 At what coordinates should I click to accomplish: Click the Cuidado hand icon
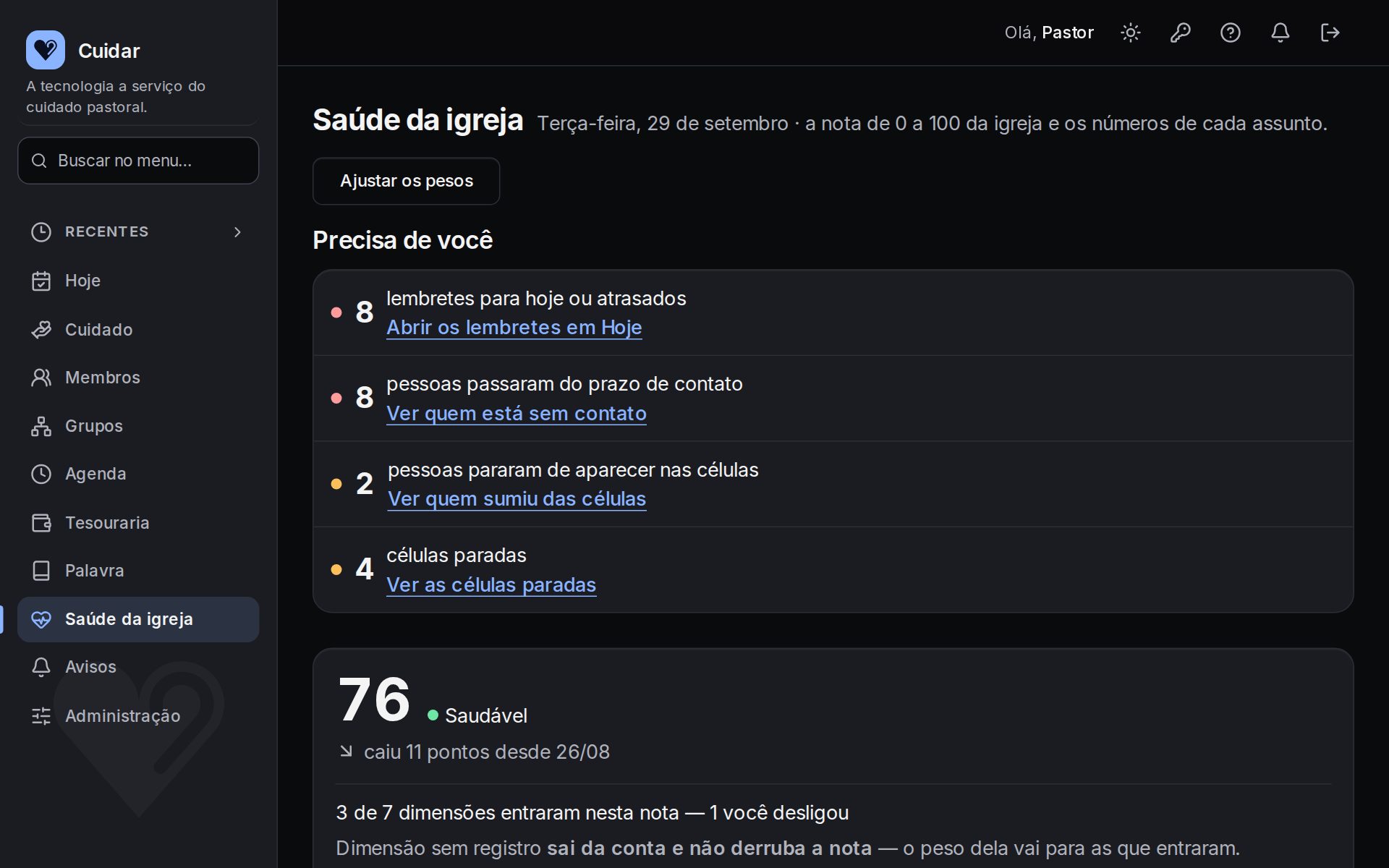point(41,329)
